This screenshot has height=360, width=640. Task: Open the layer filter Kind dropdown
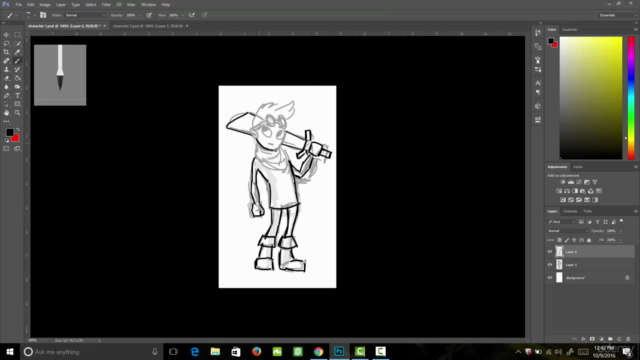561,222
